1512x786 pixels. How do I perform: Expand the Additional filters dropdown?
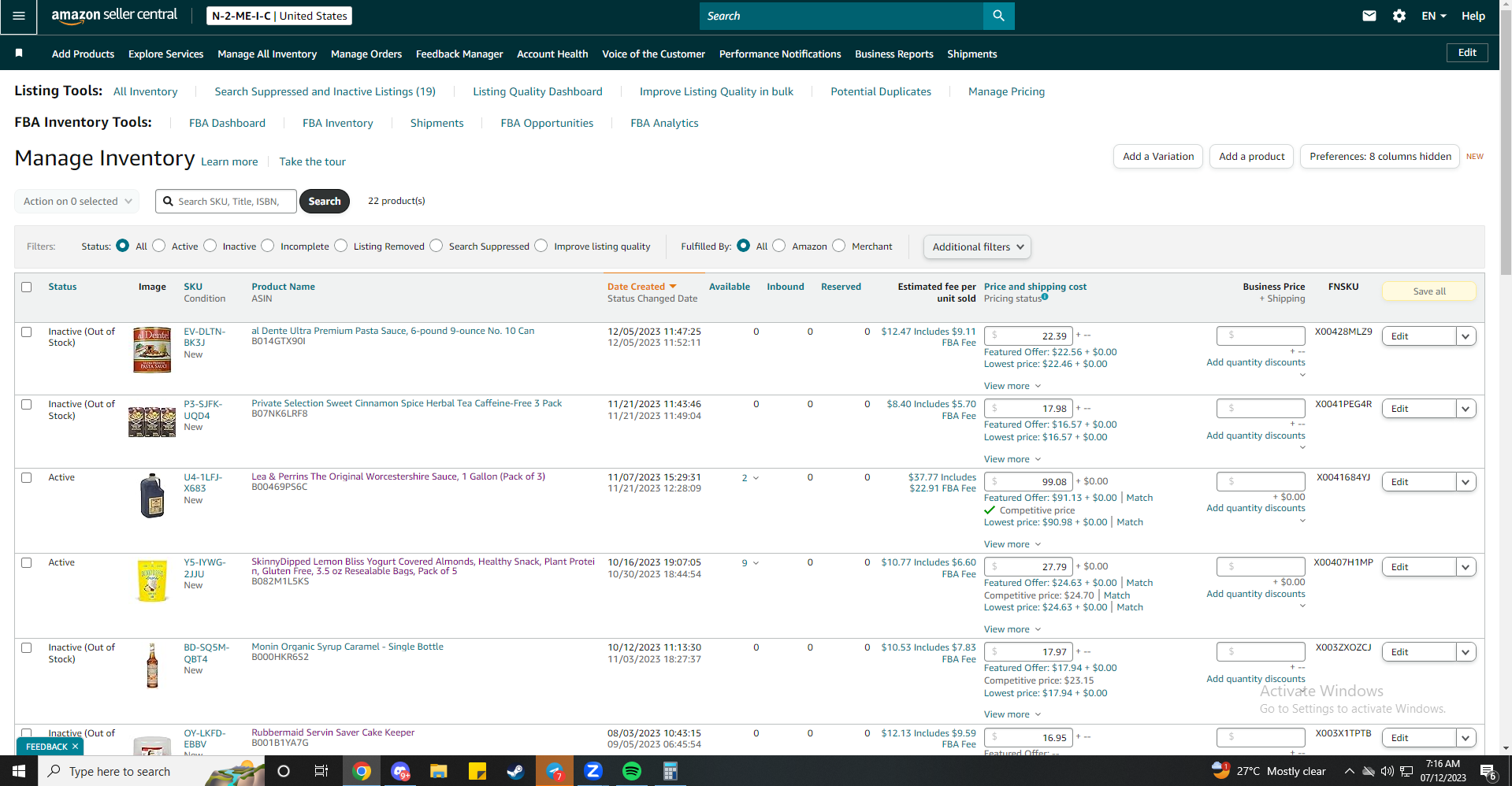pos(977,247)
